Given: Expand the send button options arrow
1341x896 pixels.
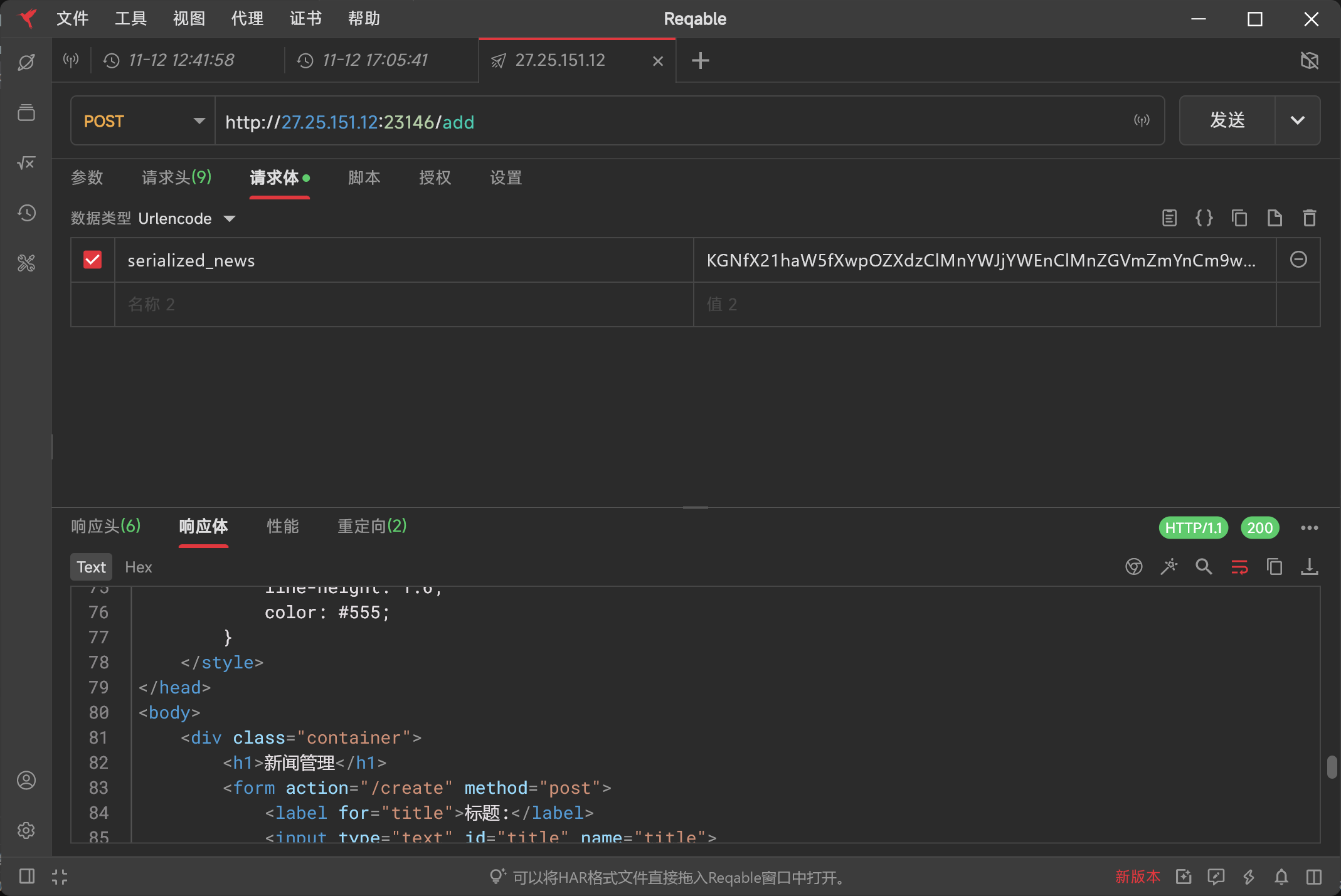Looking at the screenshot, I should pyautogui.click(x=1297, y=120).
